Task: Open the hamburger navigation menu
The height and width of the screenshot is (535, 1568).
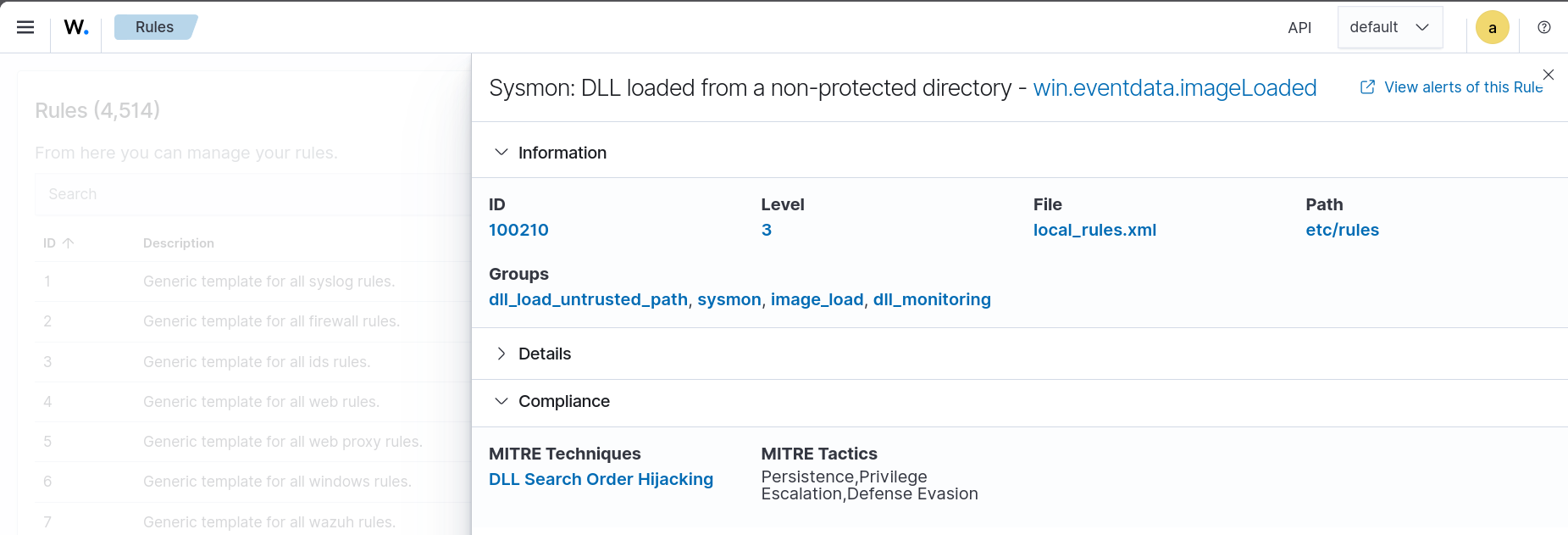Action: tap(25, 27)
